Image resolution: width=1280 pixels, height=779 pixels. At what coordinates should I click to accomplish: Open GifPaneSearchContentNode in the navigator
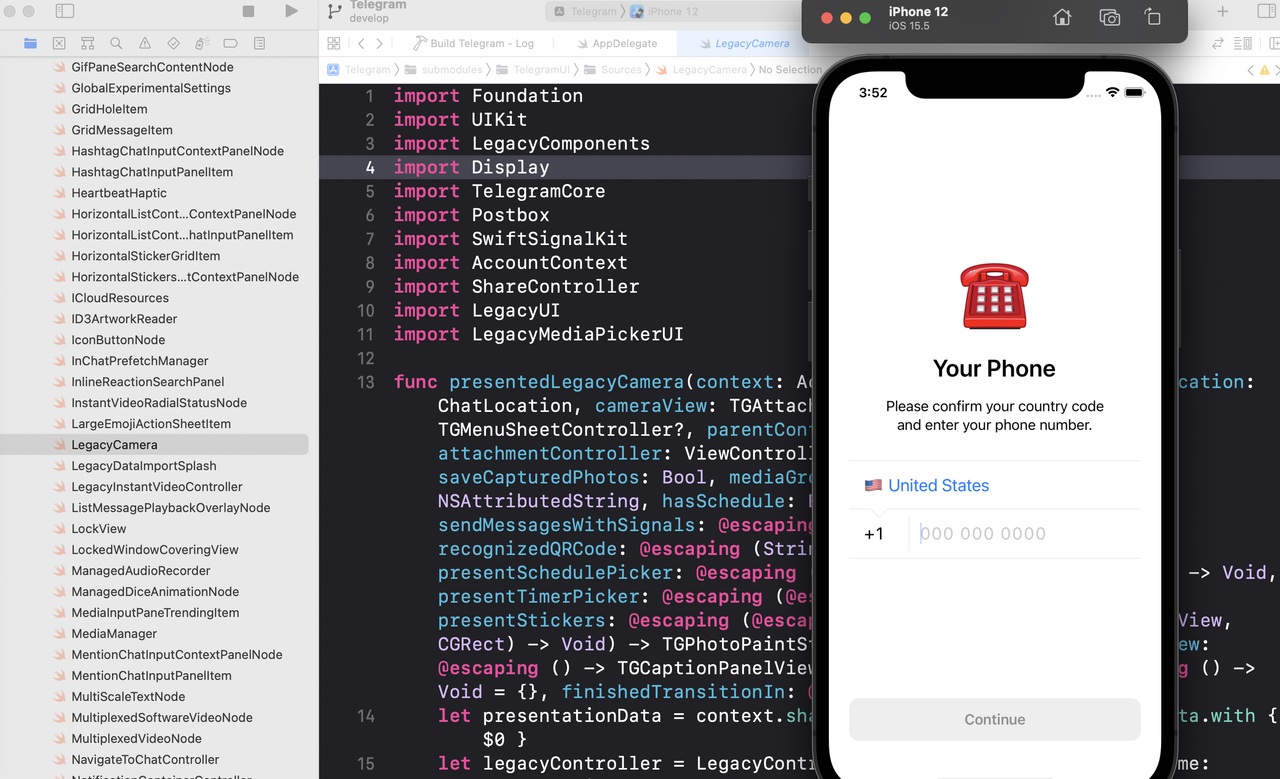point(152,67)
